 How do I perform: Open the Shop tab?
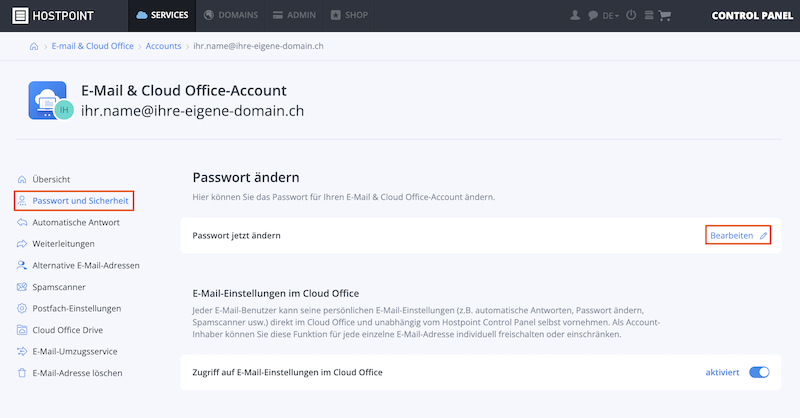[349, 15]
